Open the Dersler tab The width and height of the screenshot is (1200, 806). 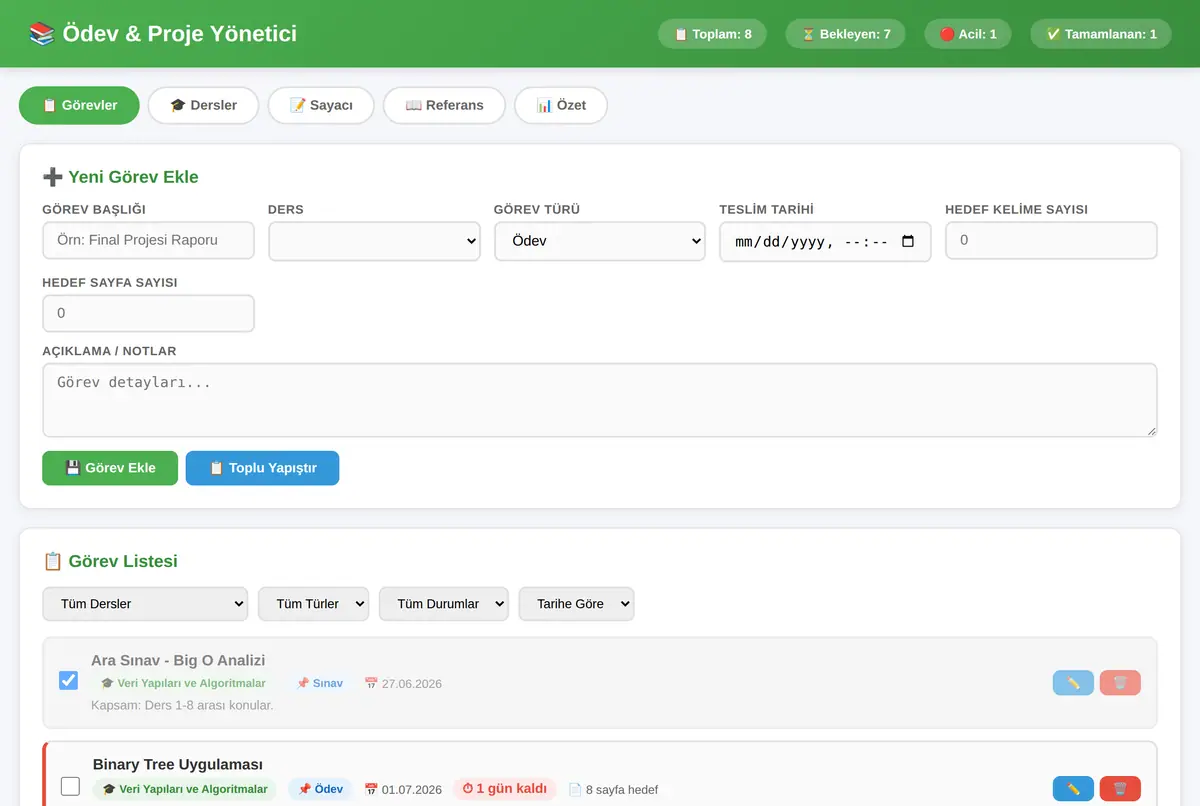203,105
